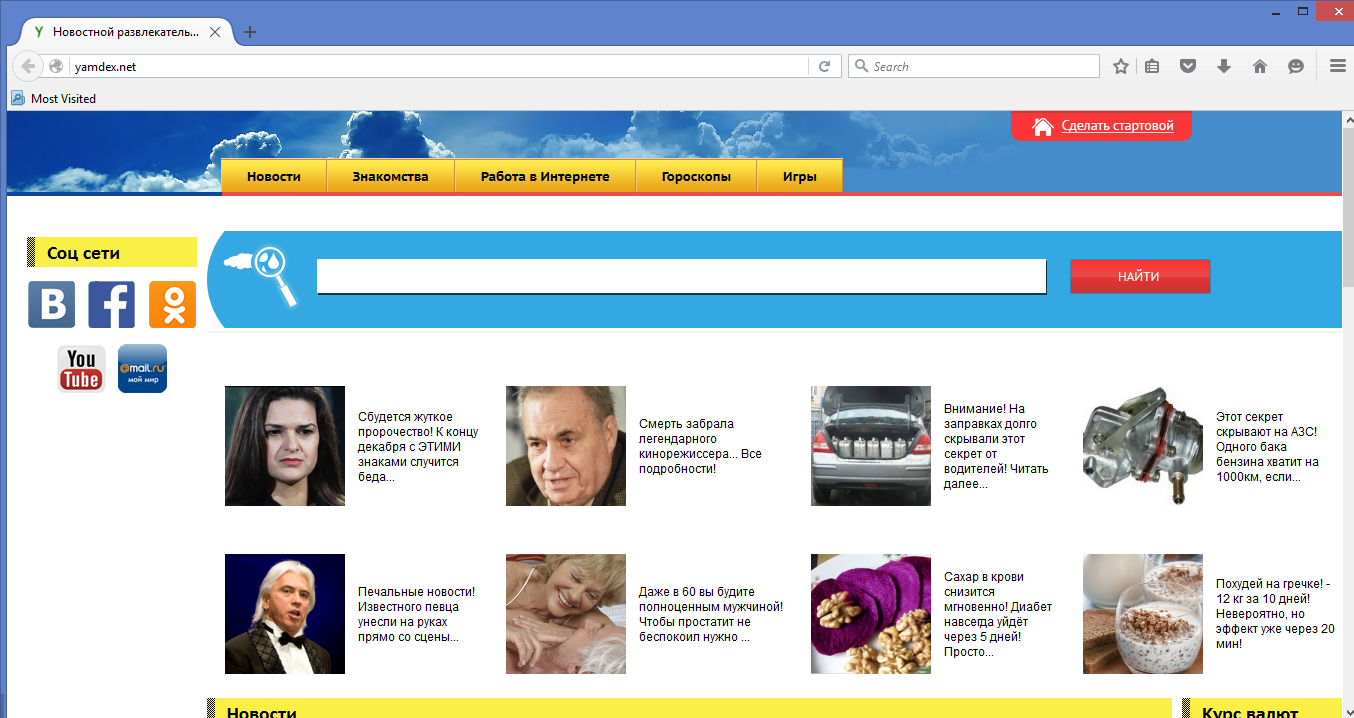1354x718 pixels.
Task: Reload the current page
Action: pos(825,66)
